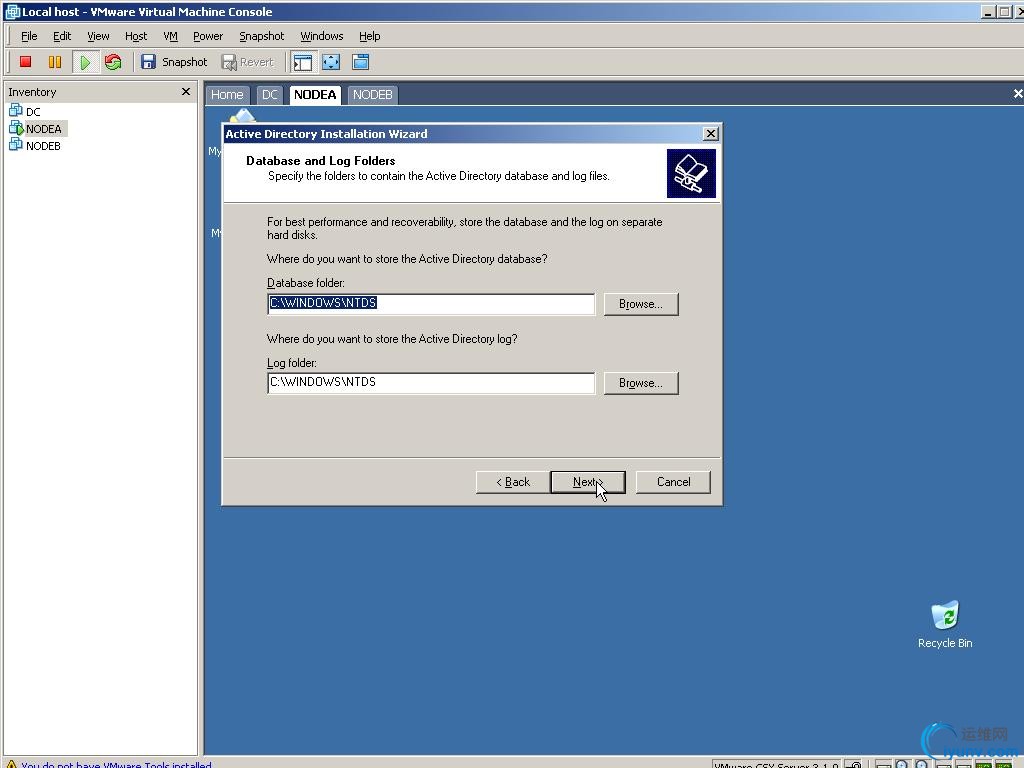Click the Recycle Bin desktop icon
1024x768 pixels.
(x=945, y=625)
